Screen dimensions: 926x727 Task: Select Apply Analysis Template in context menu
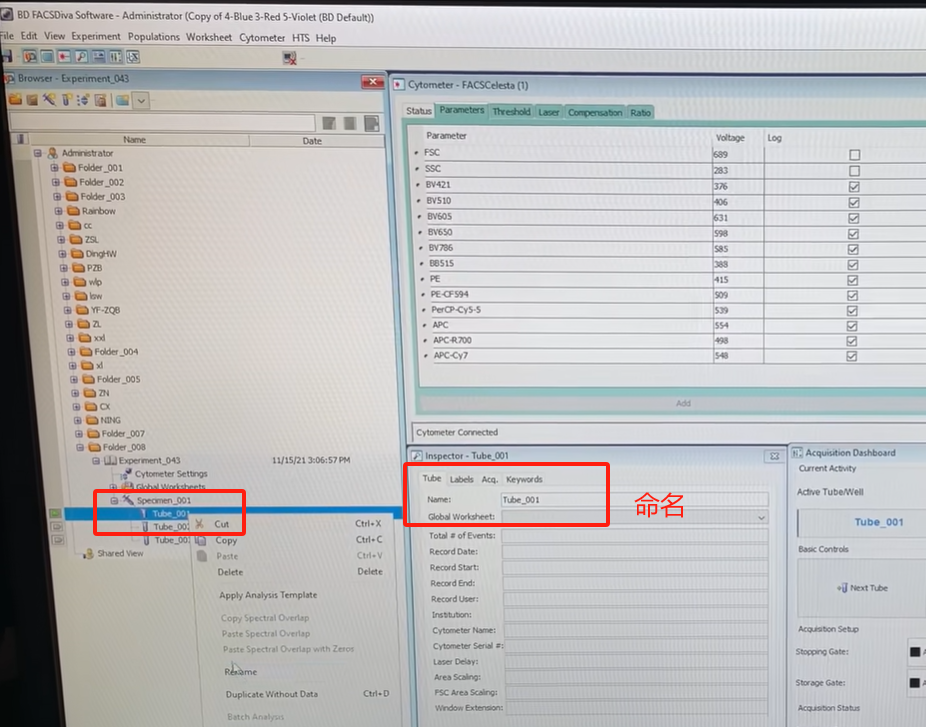pos(268,595)
